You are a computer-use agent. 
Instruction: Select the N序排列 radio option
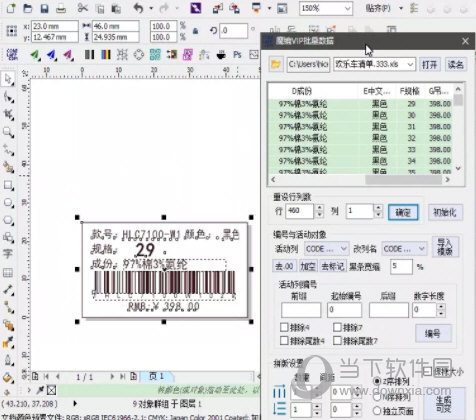(x=377, y=397)
